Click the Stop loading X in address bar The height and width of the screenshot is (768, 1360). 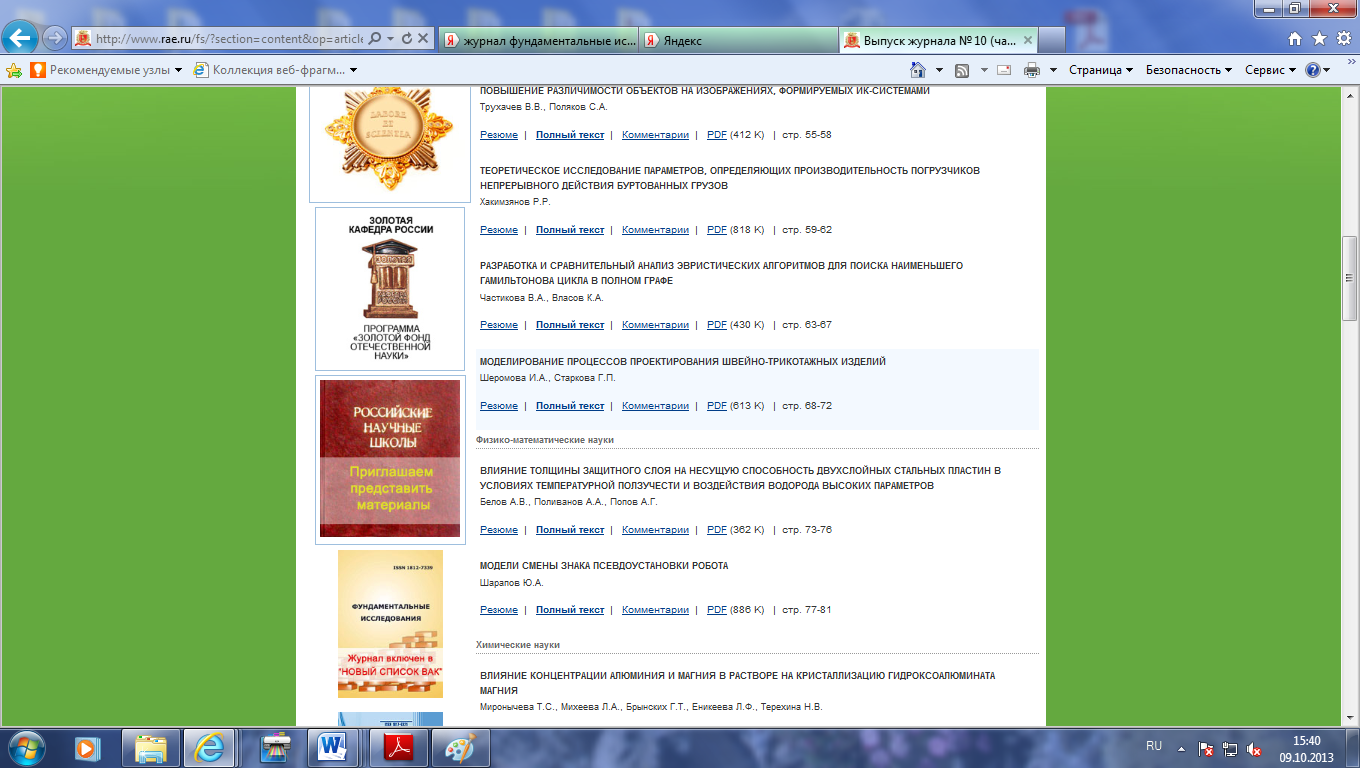point(424,39)
